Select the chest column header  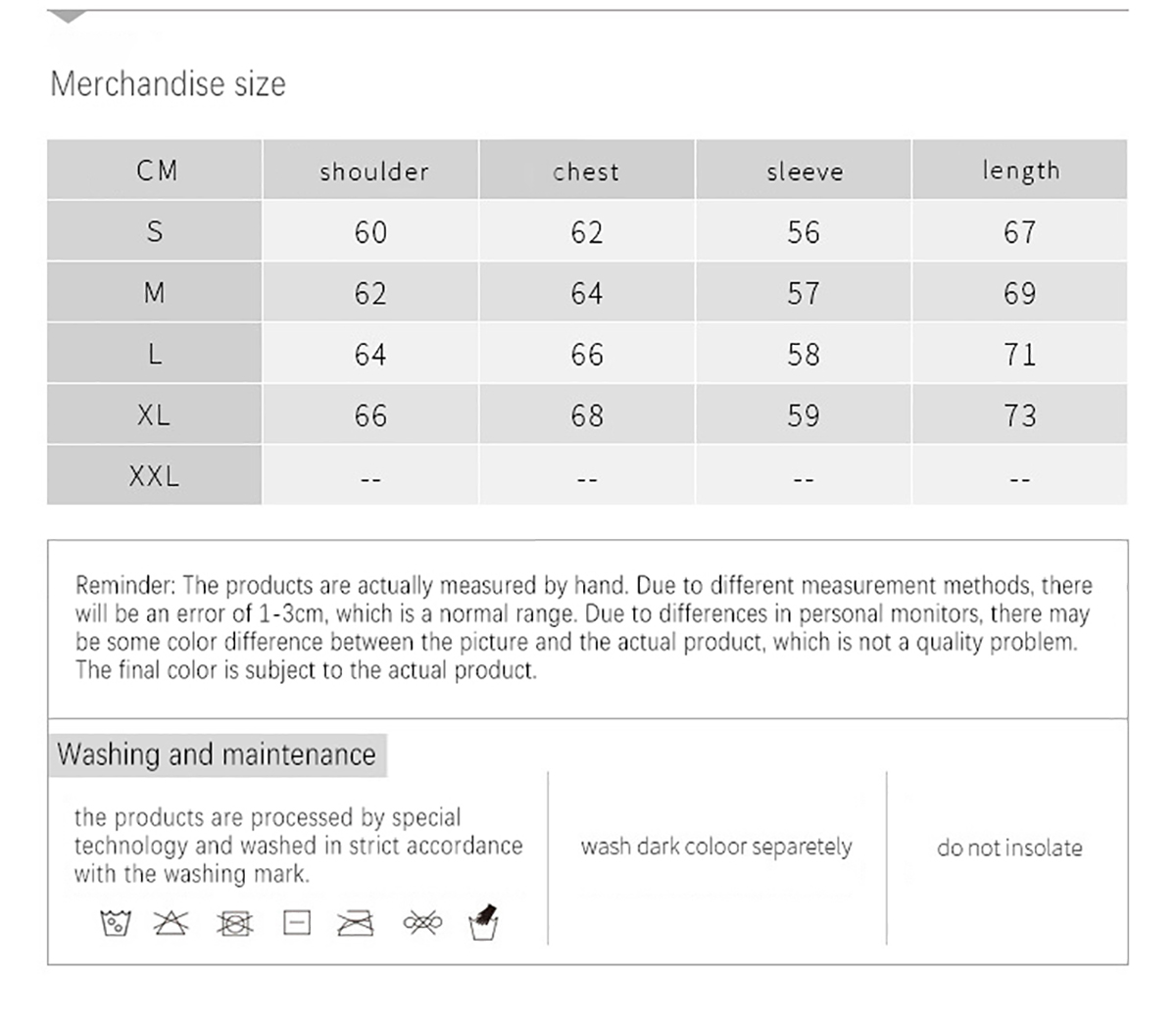click(586, 171)
